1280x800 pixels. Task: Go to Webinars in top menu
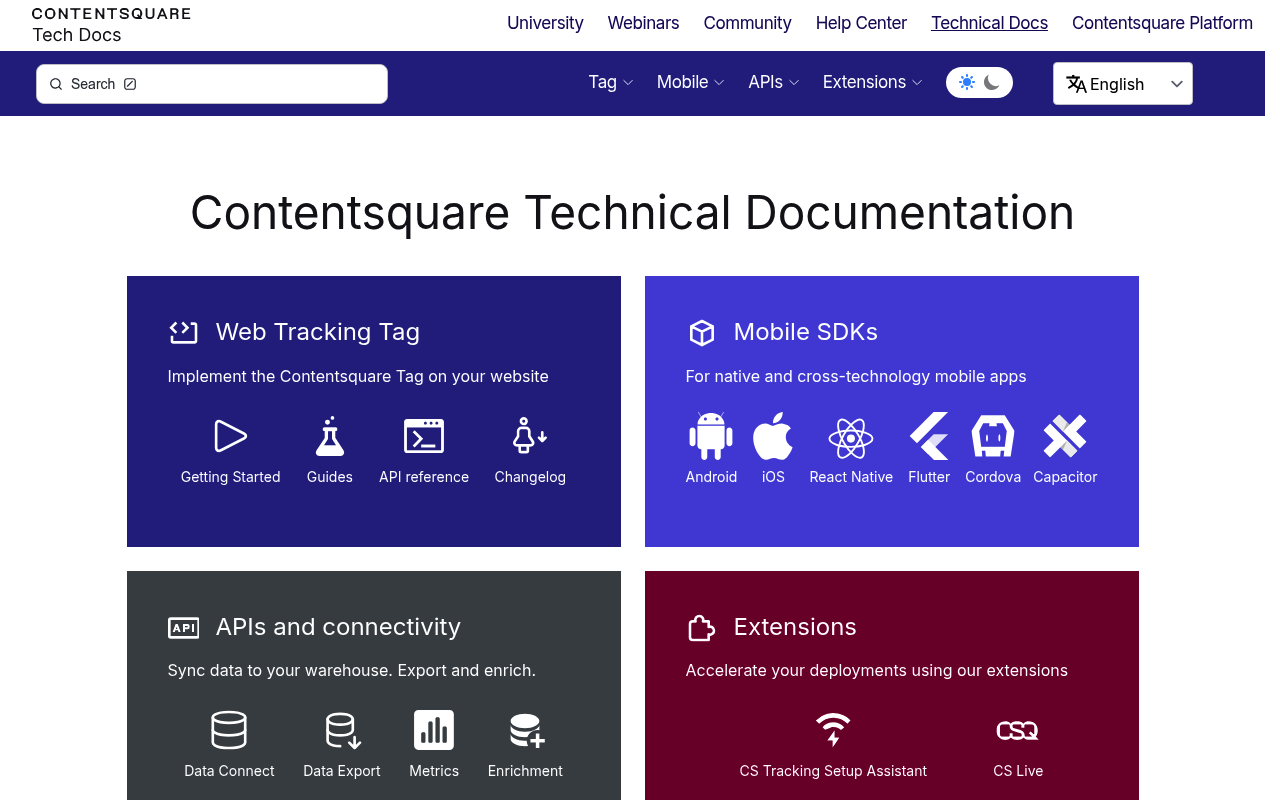click(643, 23)
